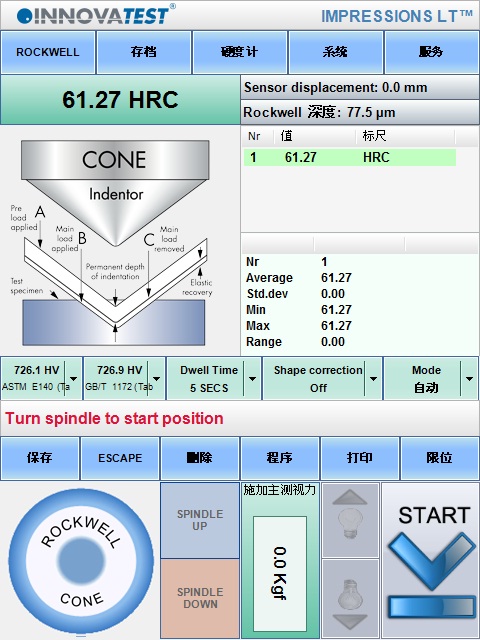Click the INNOVATEST logo
The height and width of the screenshot is (640, 480).
[96, 15]
